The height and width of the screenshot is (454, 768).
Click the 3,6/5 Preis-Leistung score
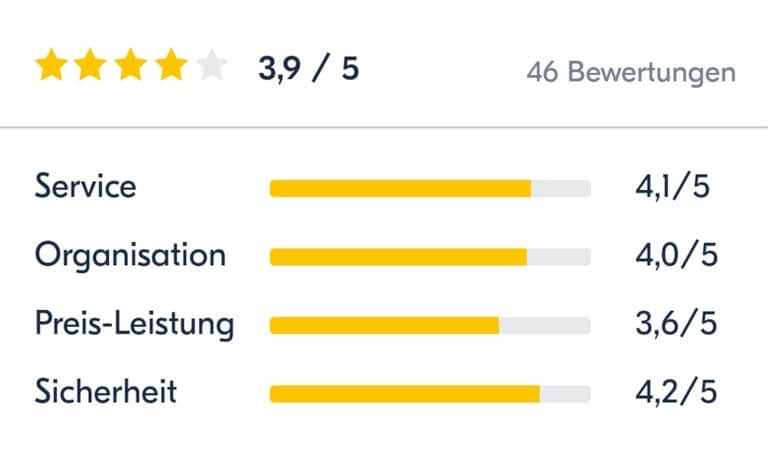[676, 324]
